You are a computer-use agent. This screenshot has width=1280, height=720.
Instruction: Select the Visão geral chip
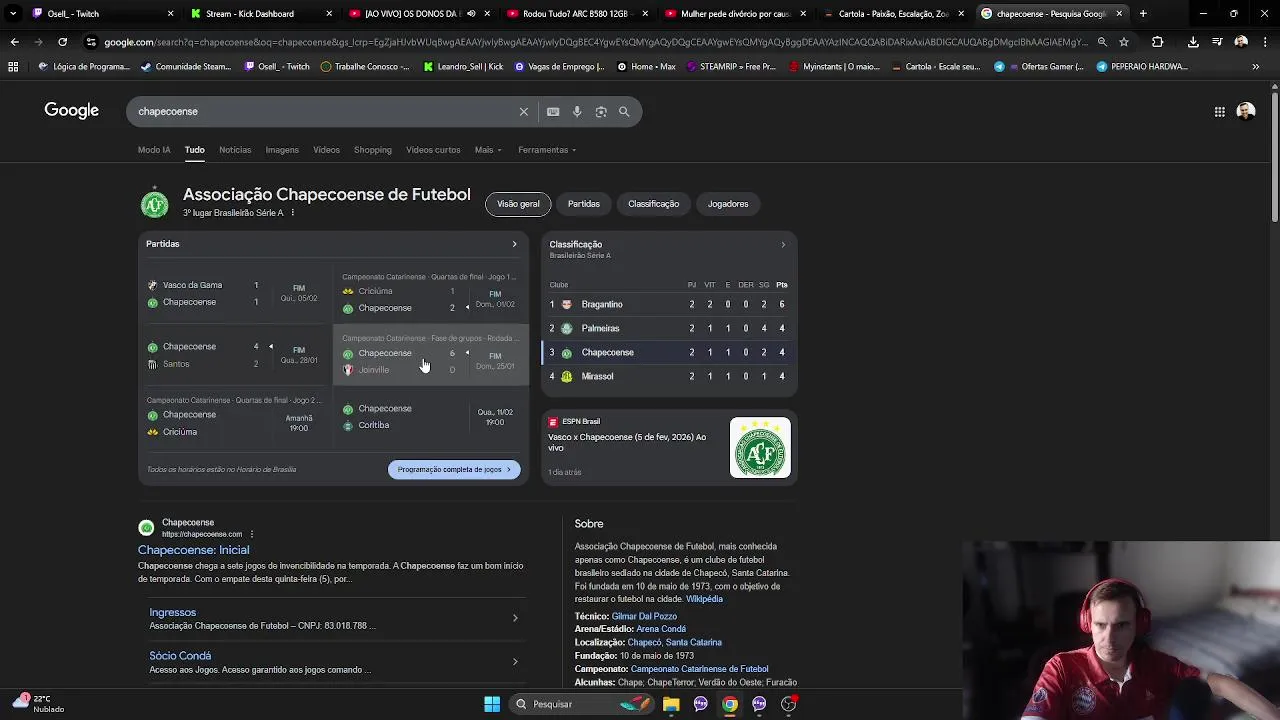click(518, 204)
